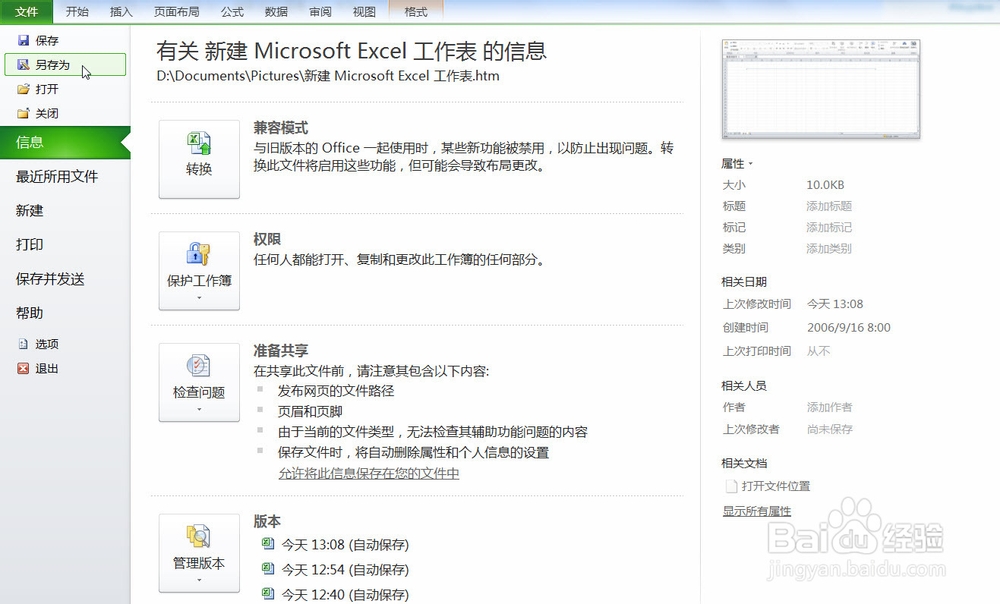This screenshot has height=604, width=1000.
Task: Click the red Exit (退出) icon
Action: pos(24,368)
